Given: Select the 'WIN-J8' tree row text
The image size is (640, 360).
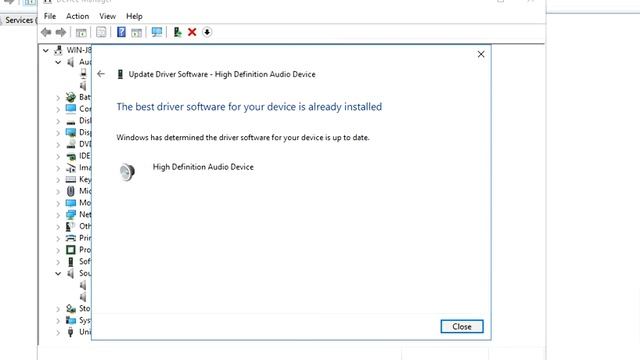Looking at the screenshot, I should [x=79, y=50].
